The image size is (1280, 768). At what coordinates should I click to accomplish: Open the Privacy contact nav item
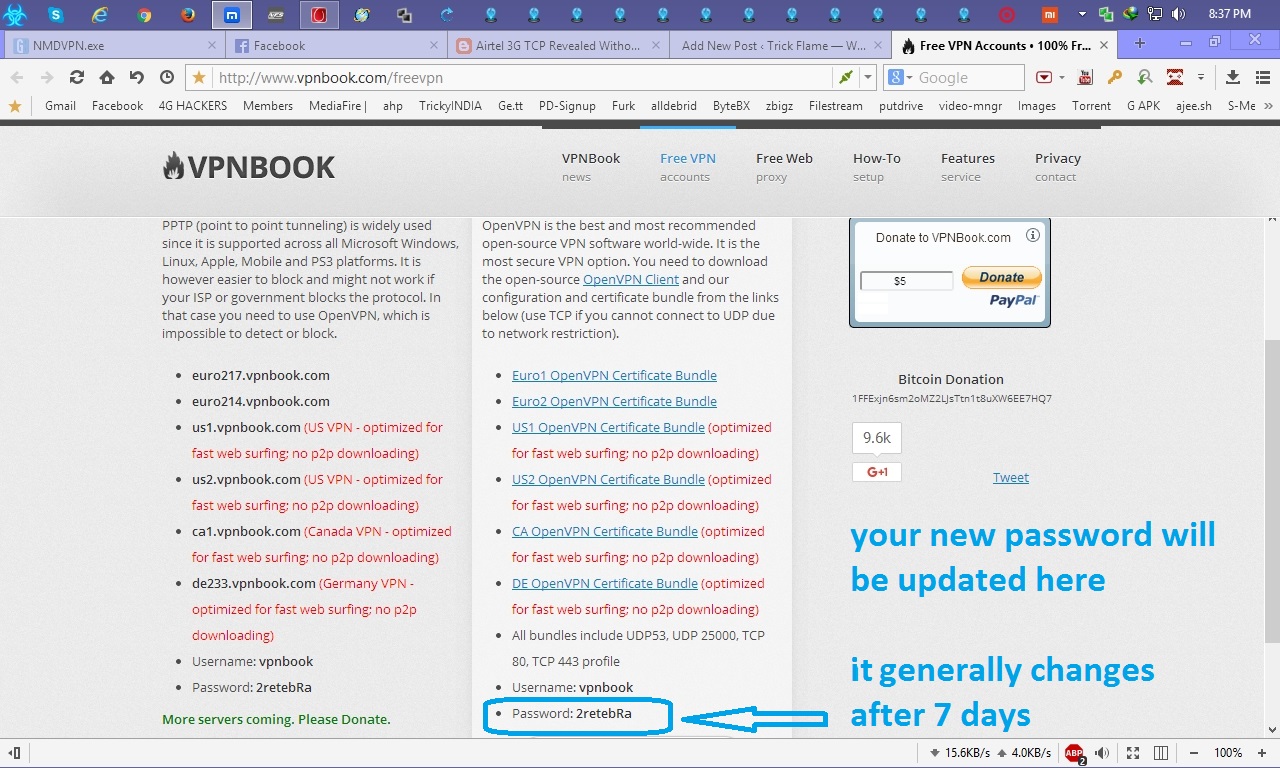point(1057,167)
